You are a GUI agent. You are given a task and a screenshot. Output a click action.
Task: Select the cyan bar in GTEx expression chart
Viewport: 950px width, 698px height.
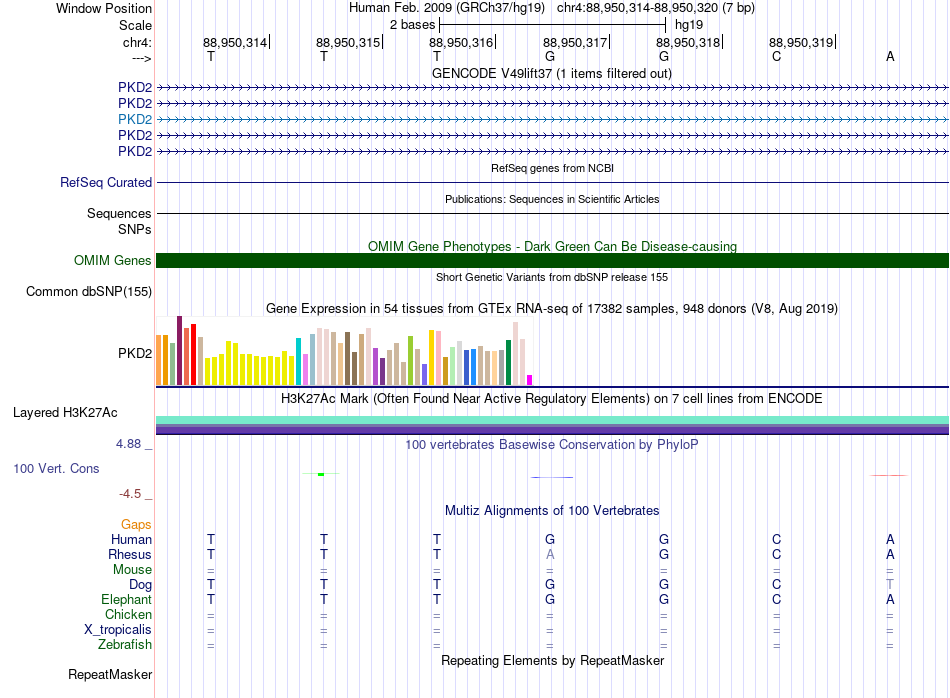tap(299, 361)
